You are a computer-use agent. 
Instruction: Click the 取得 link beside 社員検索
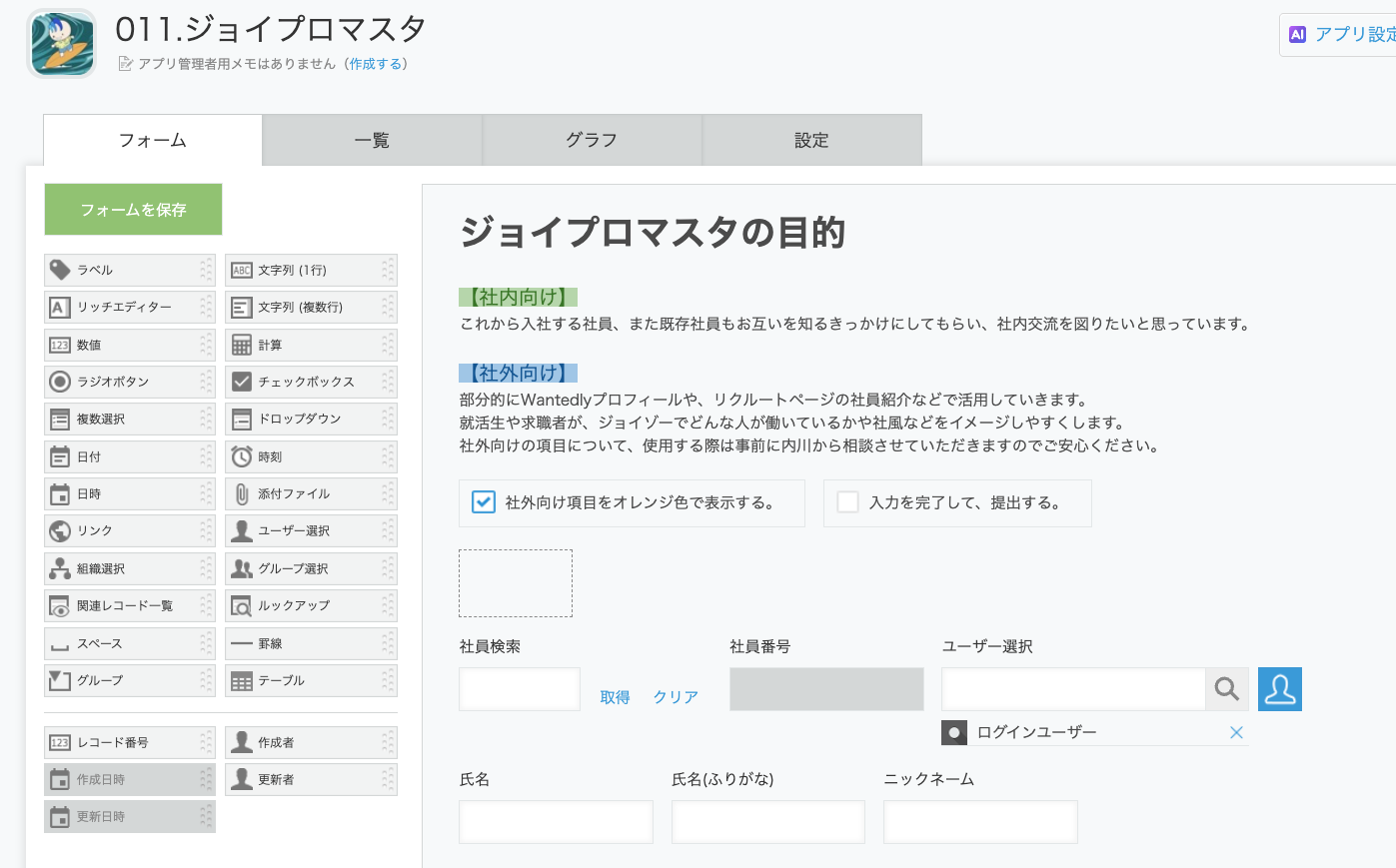click(x=615, y=697)
